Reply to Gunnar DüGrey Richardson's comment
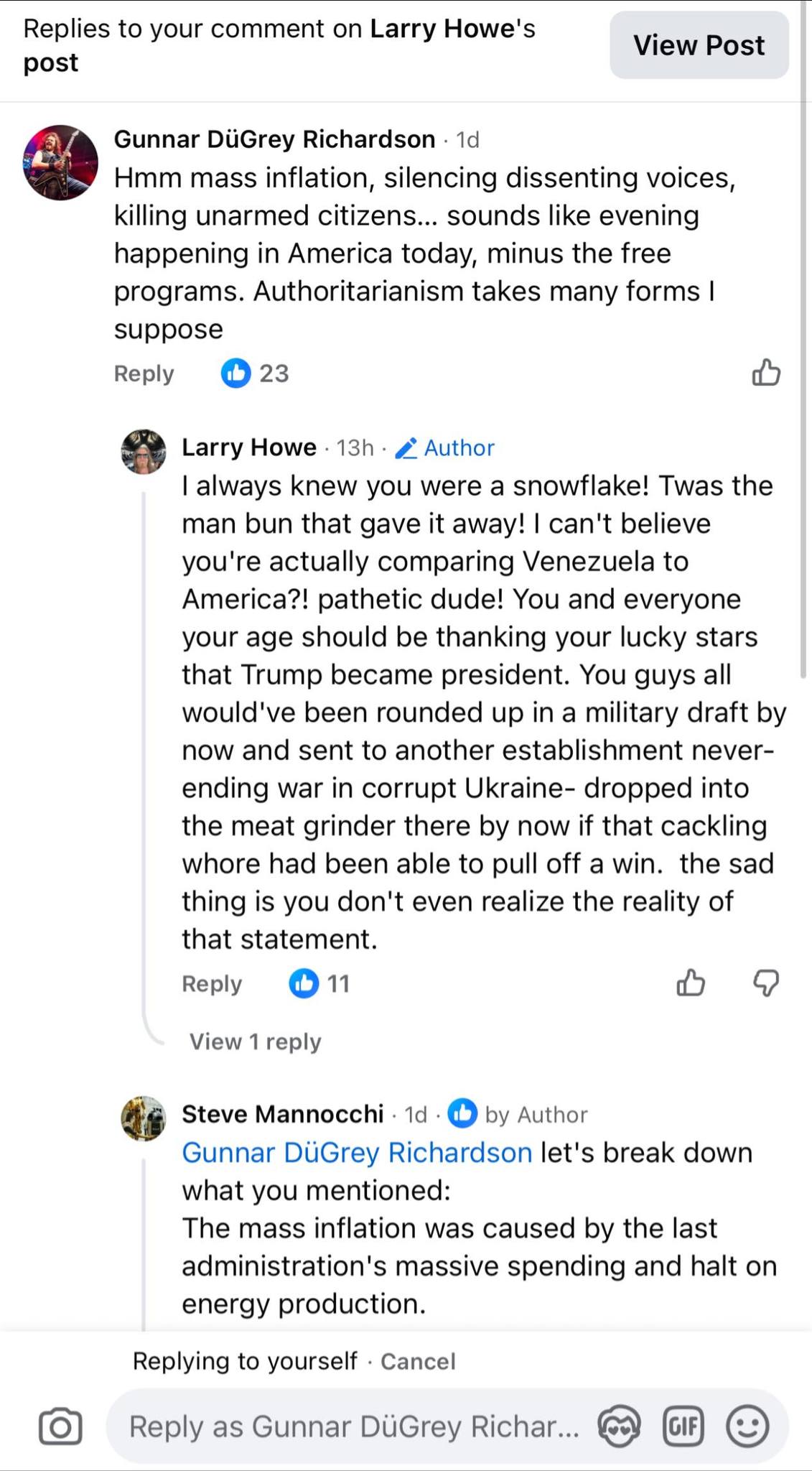 click(144, 373)
